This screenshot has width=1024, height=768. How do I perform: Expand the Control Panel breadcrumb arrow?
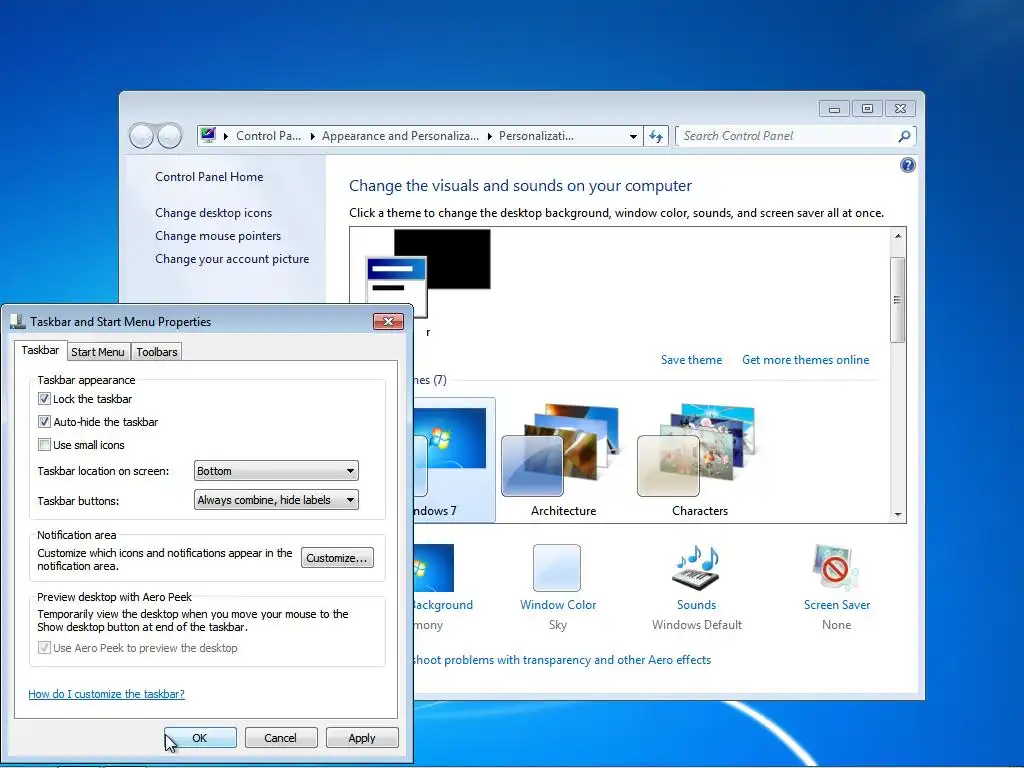click(x=312, y=136)
